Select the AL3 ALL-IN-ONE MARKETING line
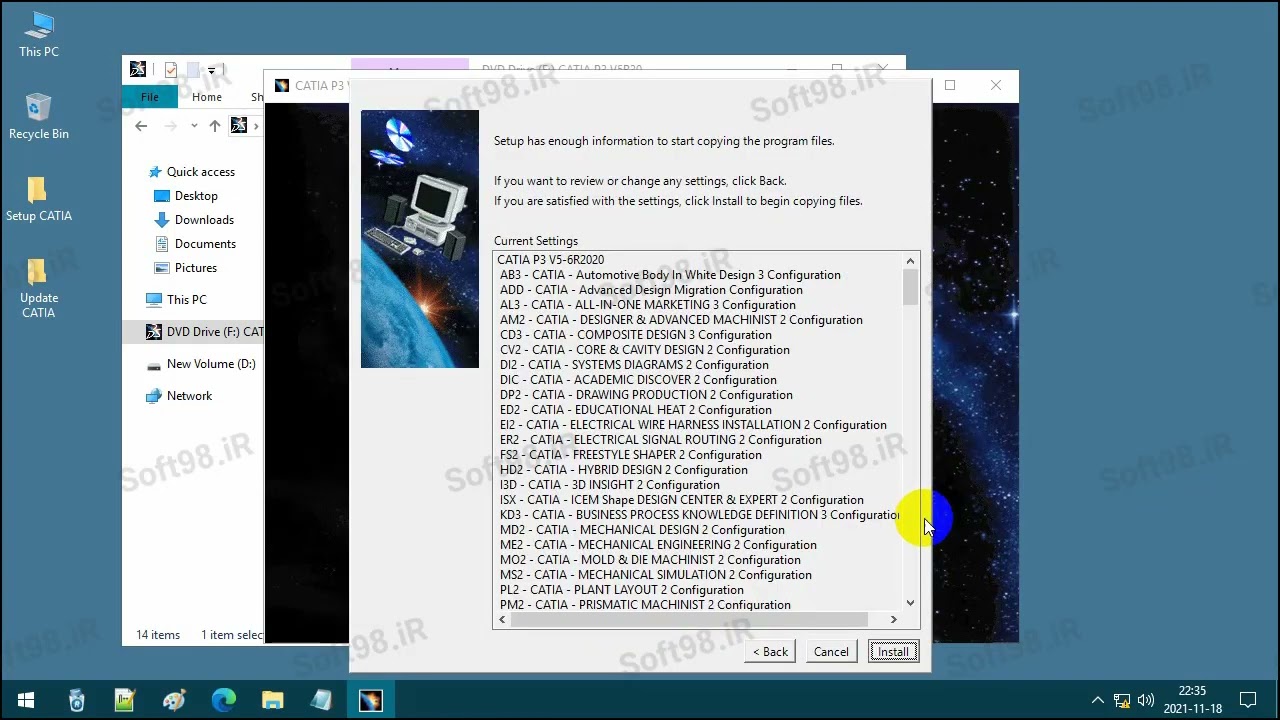This screenshot has height=720, width=1280. [648, 305]
